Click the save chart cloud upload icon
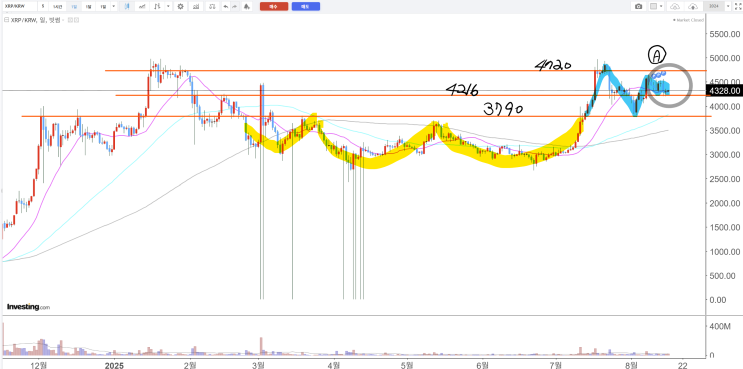 pos(693,6)
